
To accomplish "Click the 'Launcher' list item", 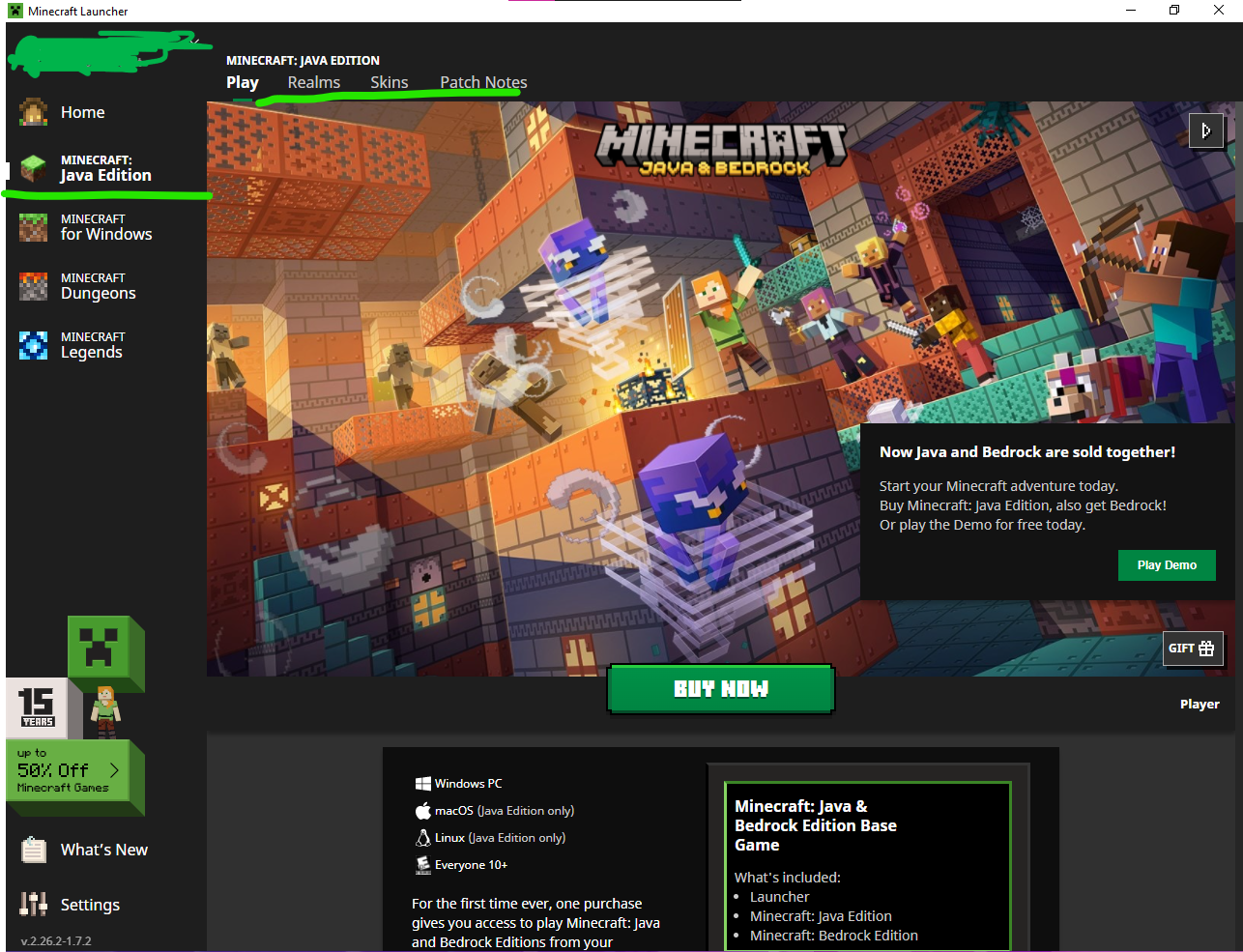I will (x=779, y=897).
